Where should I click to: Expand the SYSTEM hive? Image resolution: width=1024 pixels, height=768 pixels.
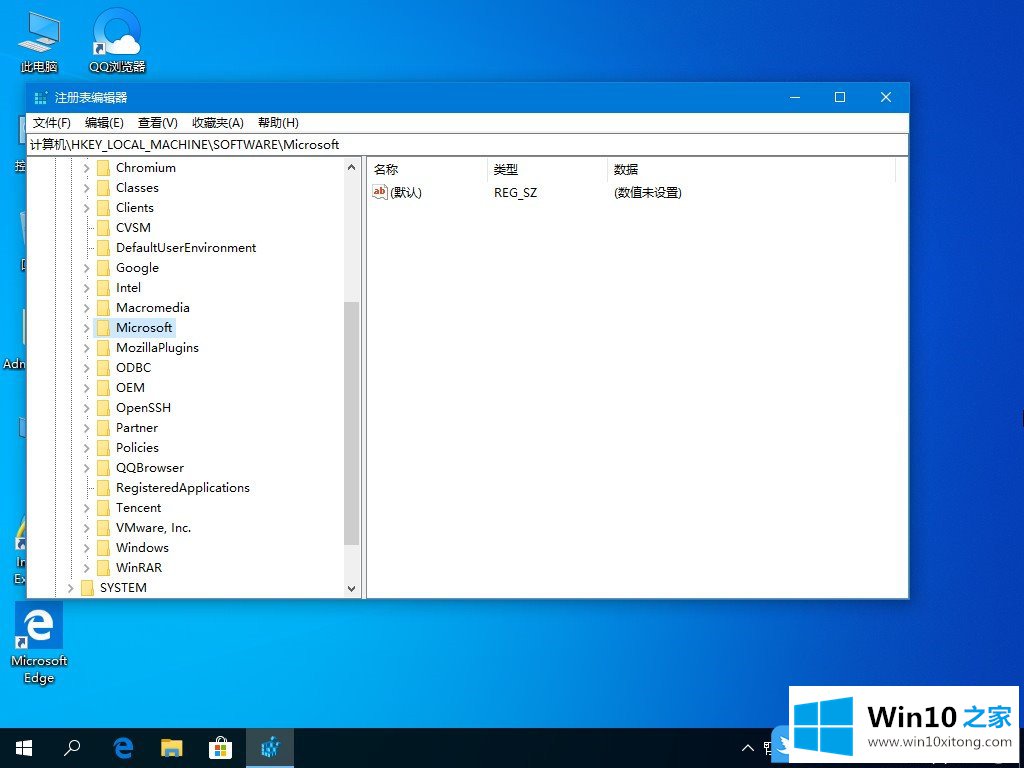point(71,588)
